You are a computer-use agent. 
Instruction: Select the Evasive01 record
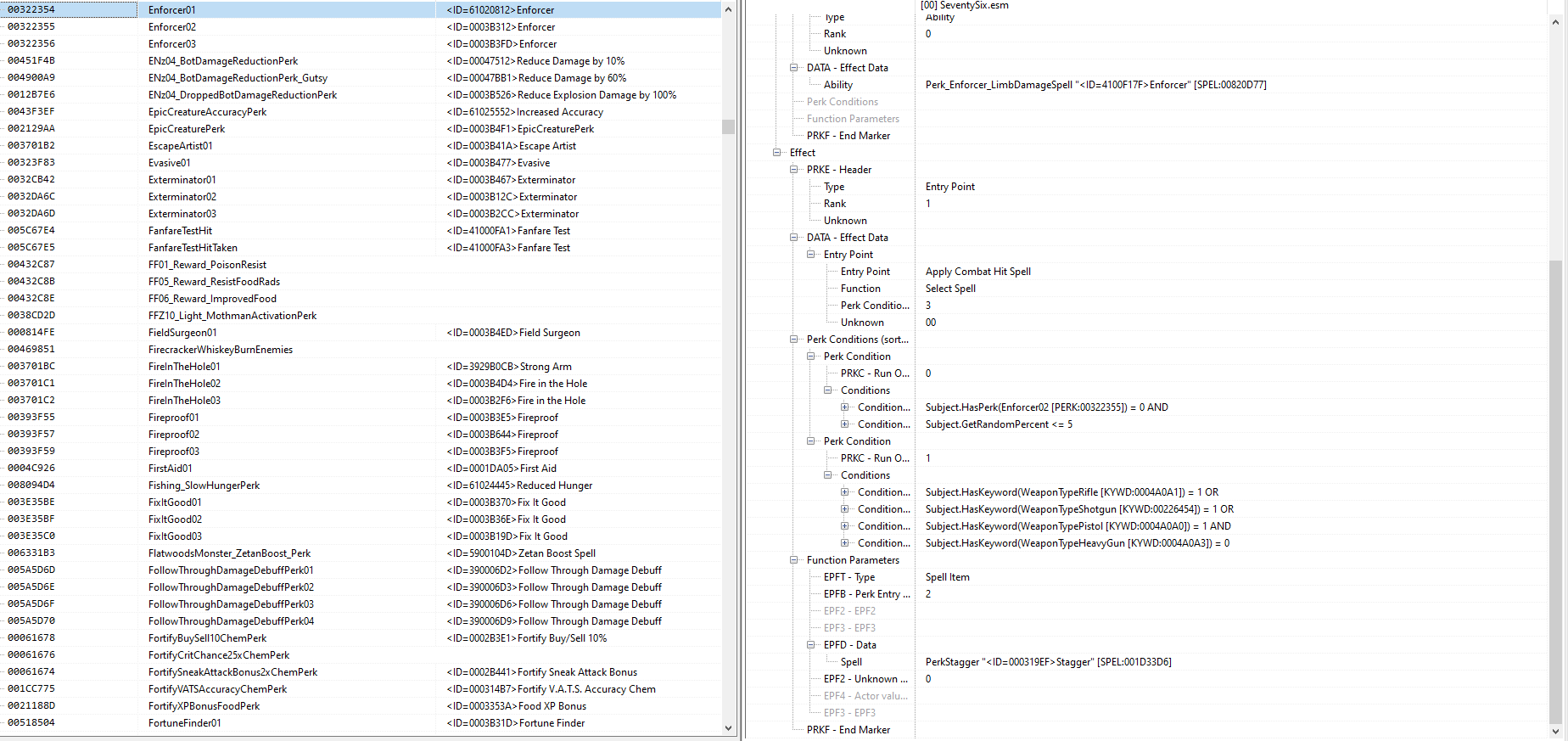[x=361, y=163]
